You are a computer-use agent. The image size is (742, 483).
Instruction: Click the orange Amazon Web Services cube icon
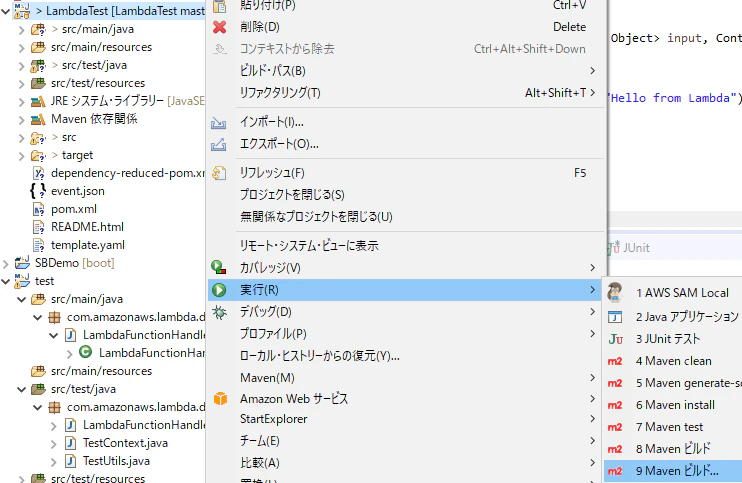[220, 399]
